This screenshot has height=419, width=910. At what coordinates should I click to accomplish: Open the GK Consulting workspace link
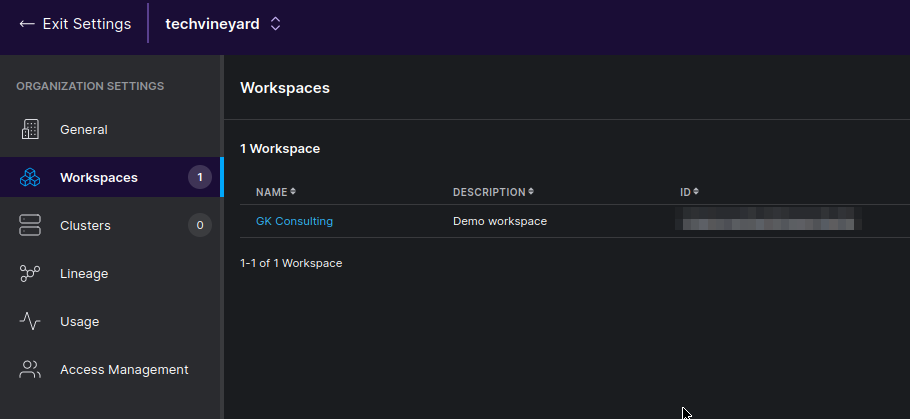294,221
